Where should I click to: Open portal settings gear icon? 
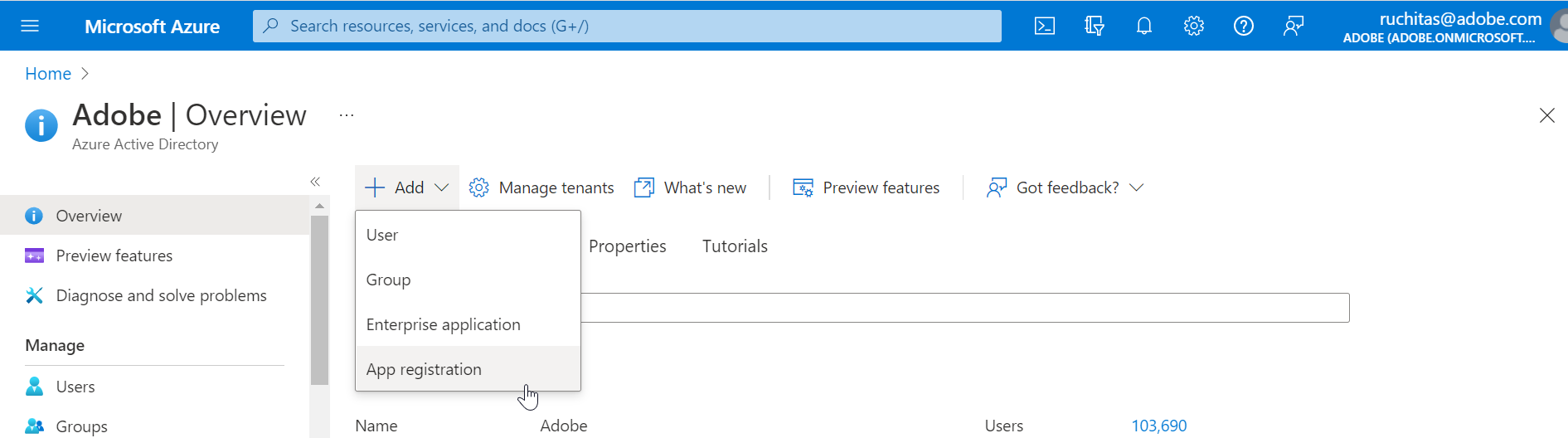[x=1194, y=26]
